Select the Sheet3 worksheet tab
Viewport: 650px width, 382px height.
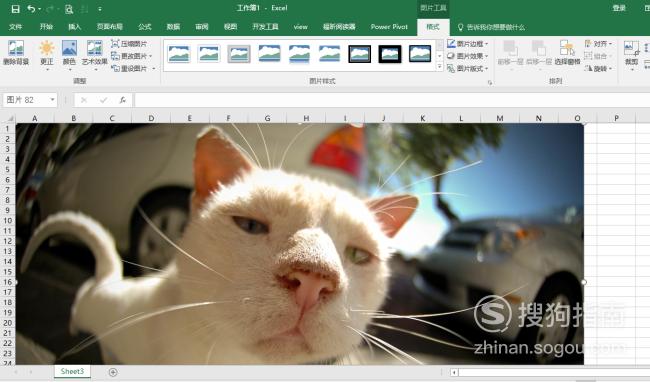[x=72, y=371]
